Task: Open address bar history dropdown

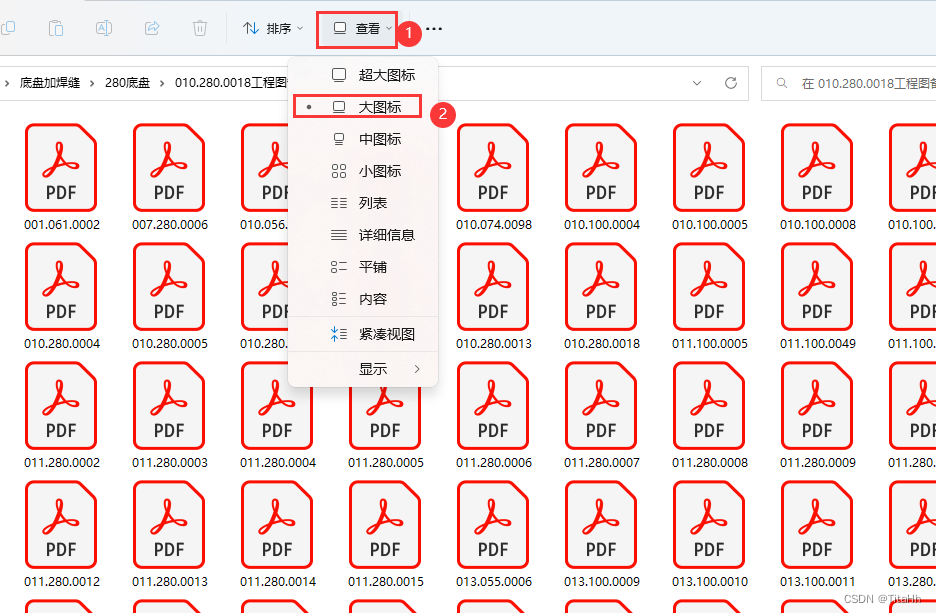Action: 697,83
